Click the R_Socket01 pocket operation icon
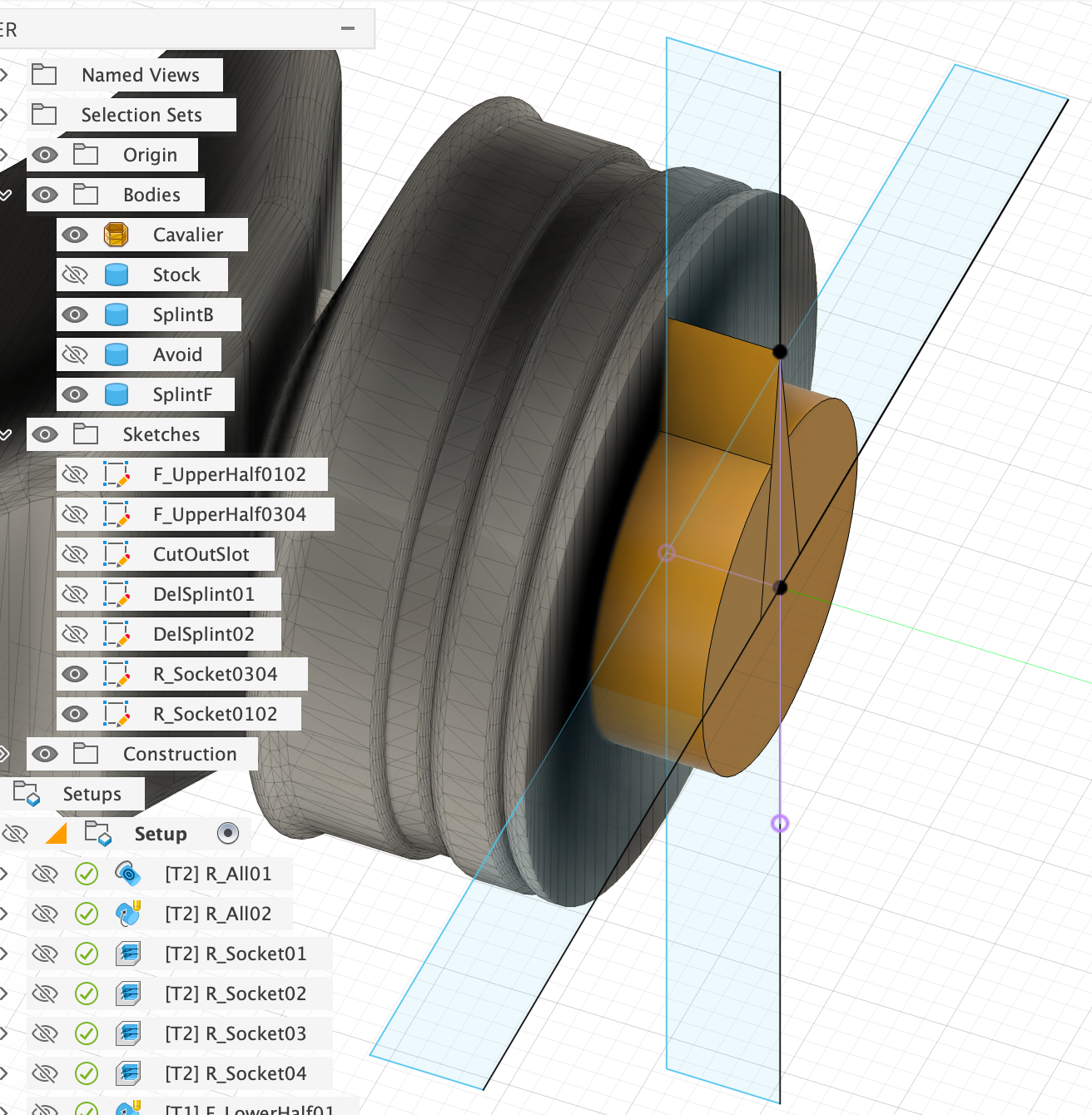1092x1115 pixels. (x=128, y=954)
